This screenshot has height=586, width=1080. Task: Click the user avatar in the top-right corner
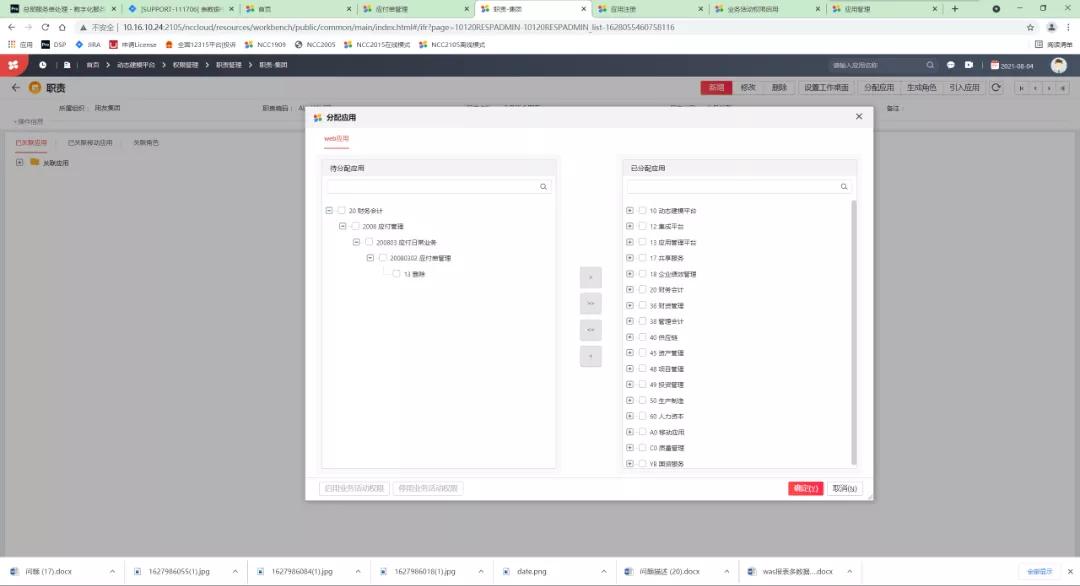pos(1058,65)
